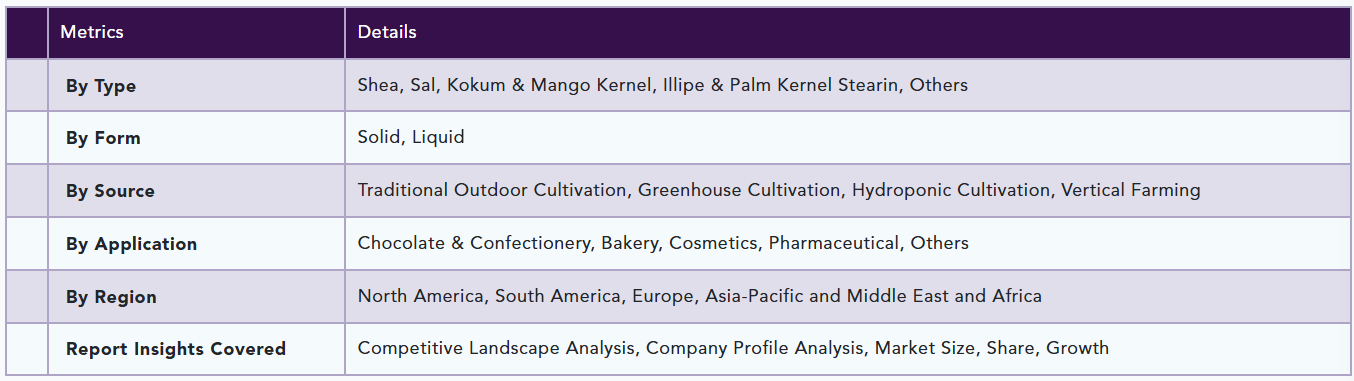
Task: Select the By Application row label
Action: pos(131,244)
